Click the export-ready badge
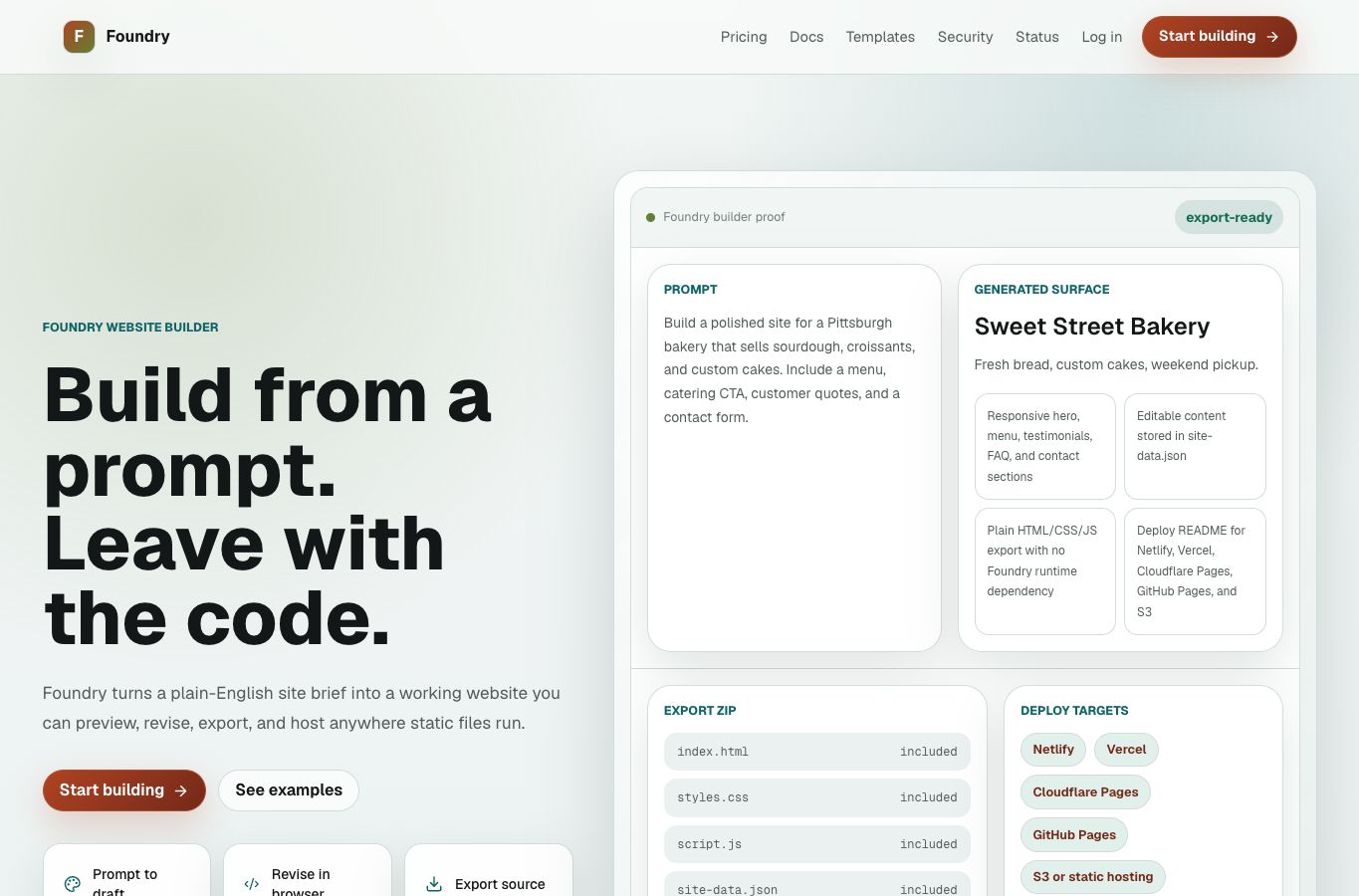The width and height of the screenshot is (1359, 896). pos(1229,217)
